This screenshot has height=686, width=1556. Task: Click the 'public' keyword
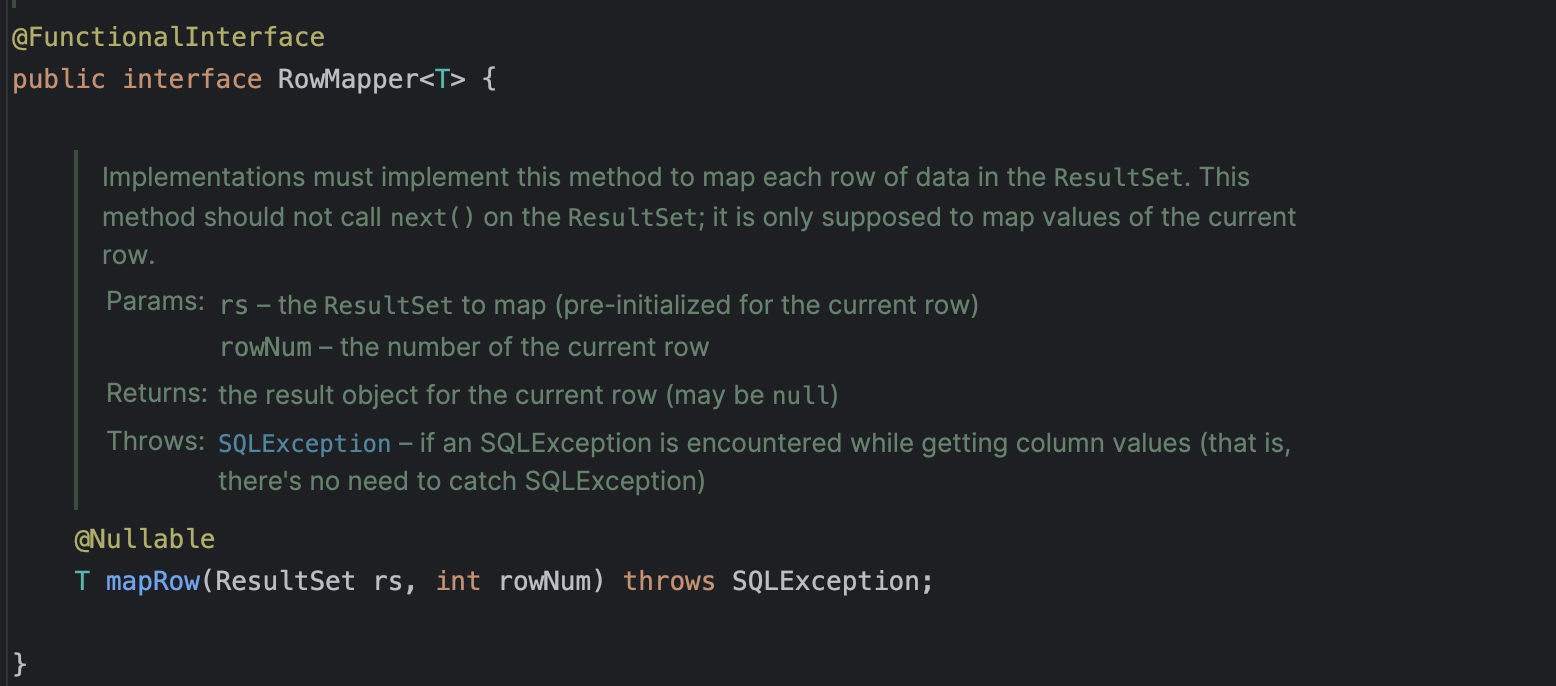point(58,79)
